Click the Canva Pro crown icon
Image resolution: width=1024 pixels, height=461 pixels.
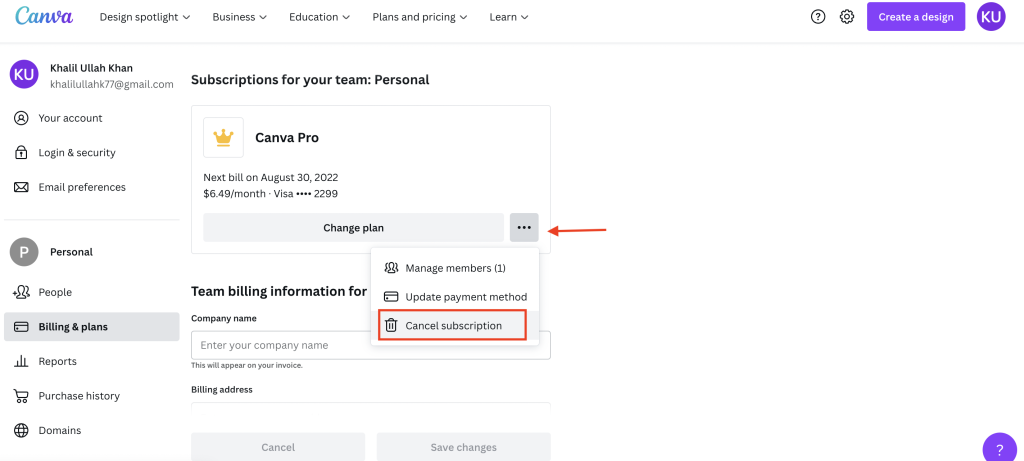click(x=223, y=138)
